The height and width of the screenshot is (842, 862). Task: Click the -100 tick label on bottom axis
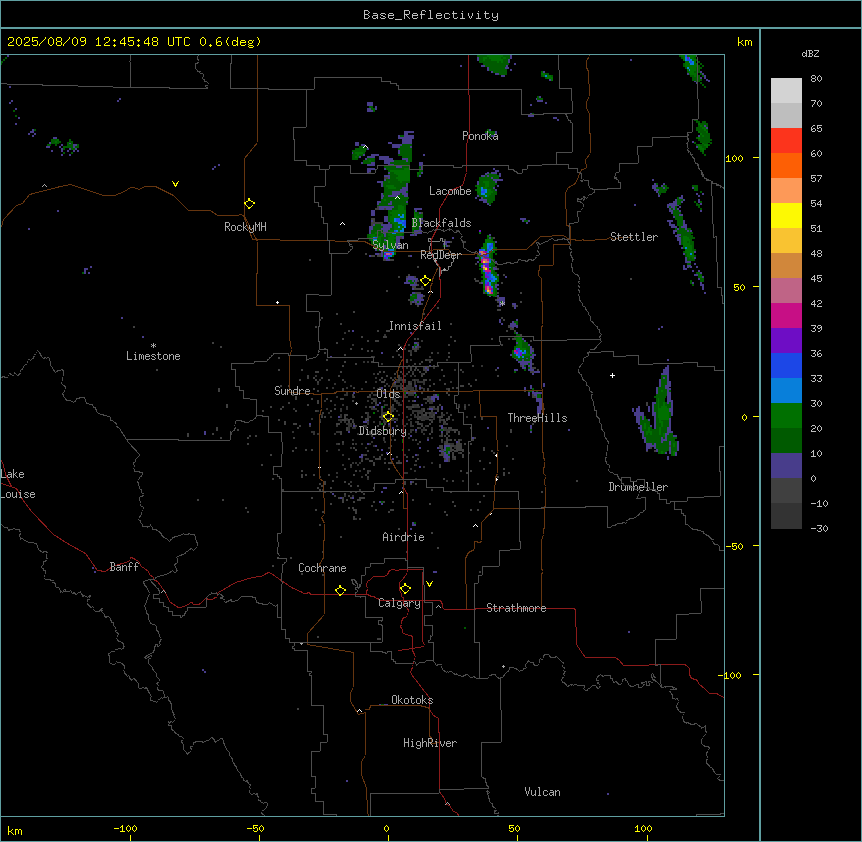(125, 828)
